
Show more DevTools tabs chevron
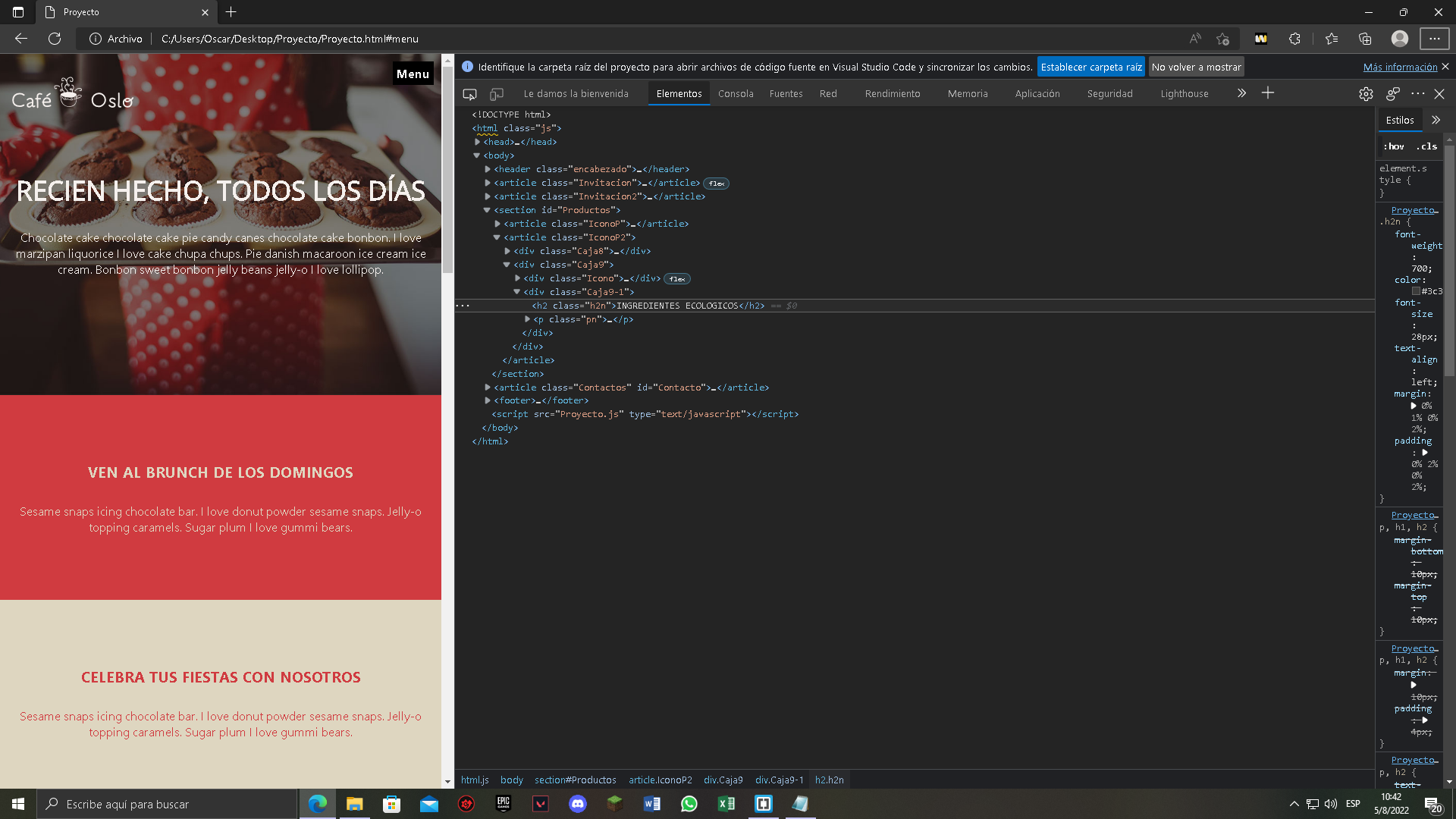pyautogui.click(x=1241, y=93)
